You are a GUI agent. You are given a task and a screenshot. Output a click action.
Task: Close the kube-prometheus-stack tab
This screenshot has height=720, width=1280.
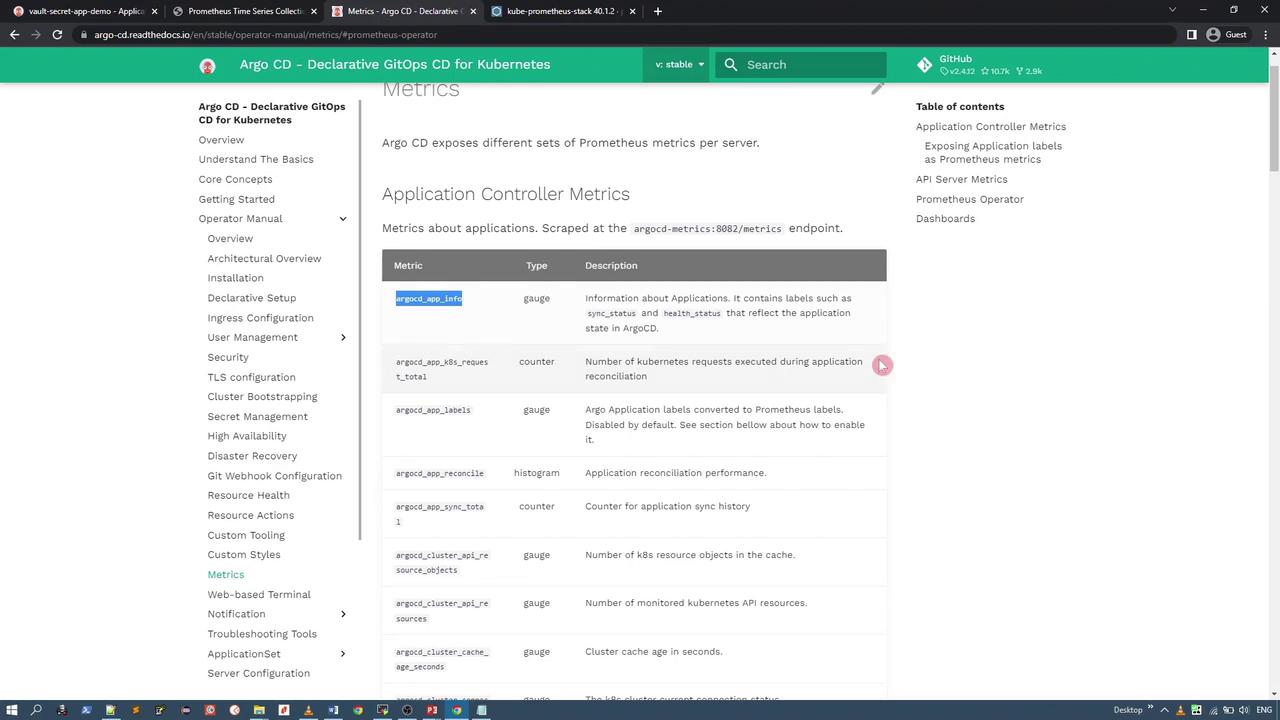632,11
